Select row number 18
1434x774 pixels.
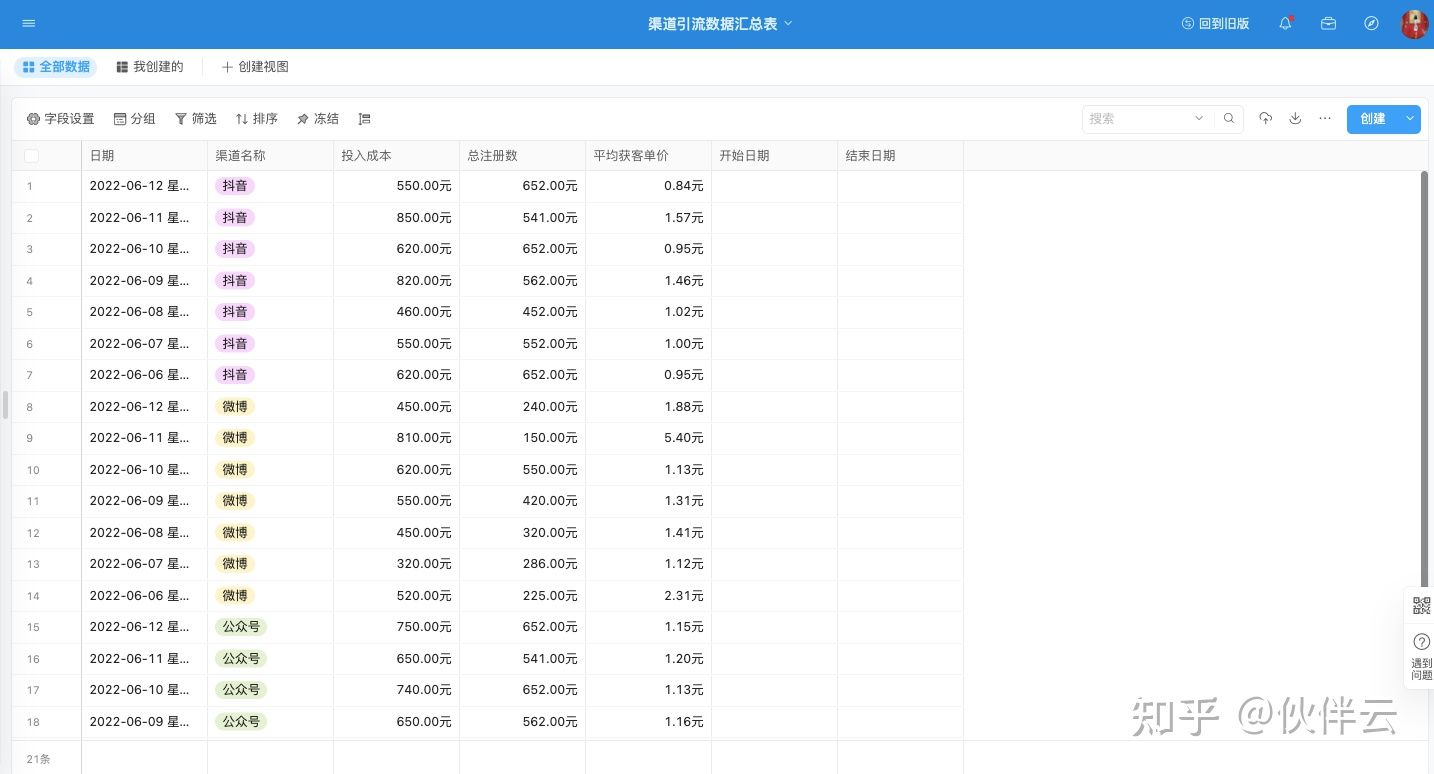33,722
